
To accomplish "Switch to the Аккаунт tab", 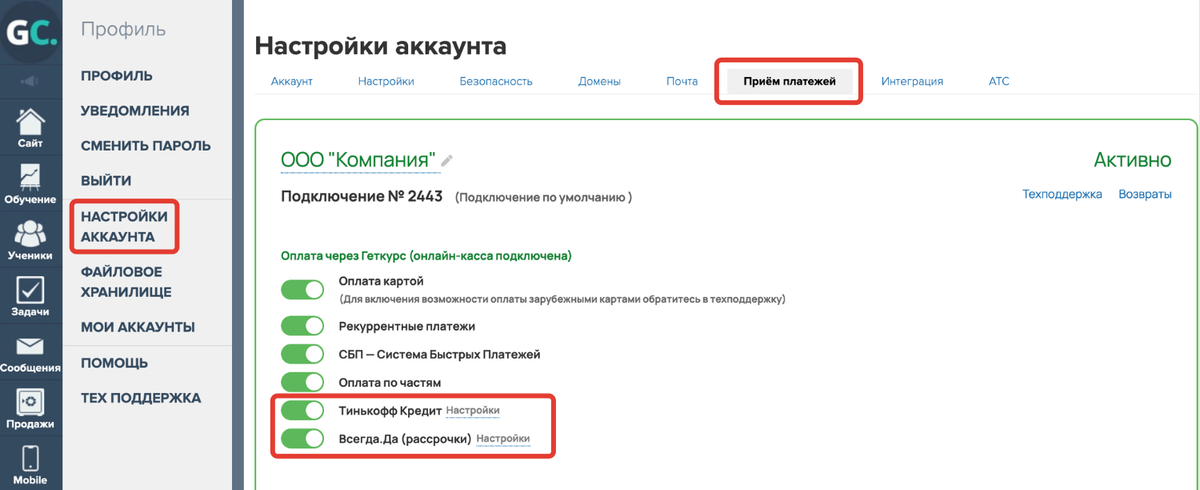I will [292, 81].
